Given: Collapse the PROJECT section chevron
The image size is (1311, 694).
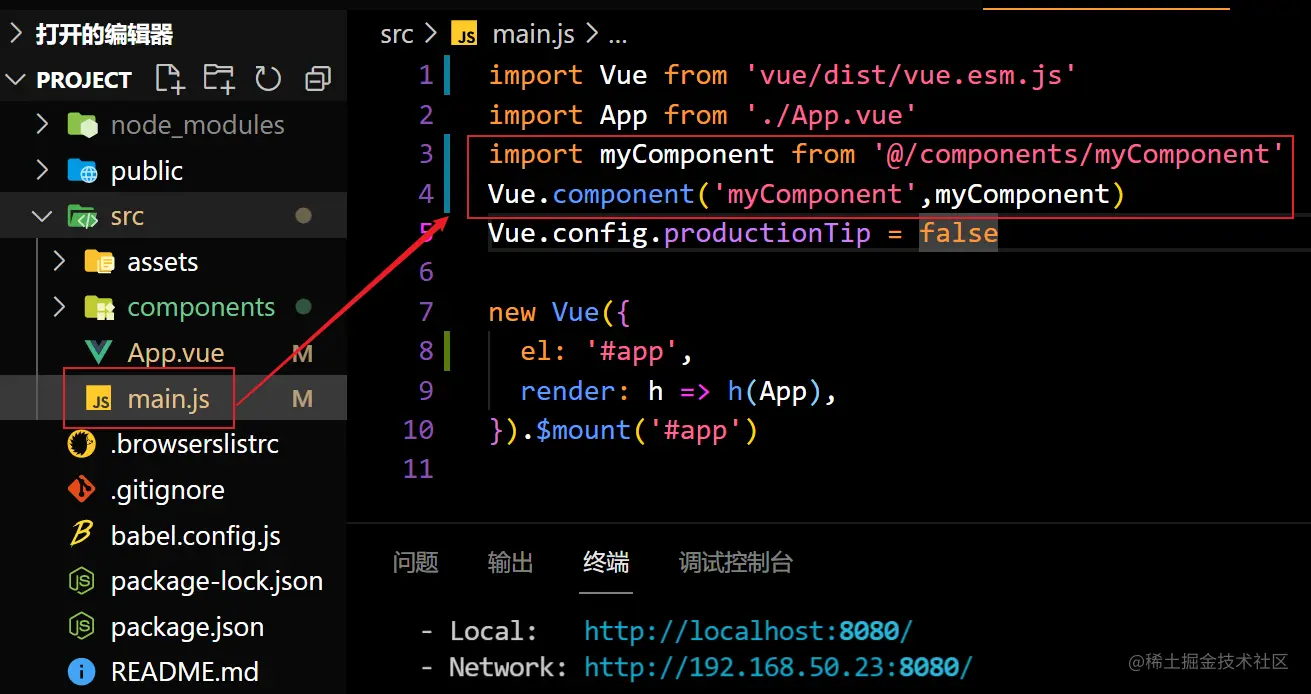Looking at the screenshot, I should [15, 79].
